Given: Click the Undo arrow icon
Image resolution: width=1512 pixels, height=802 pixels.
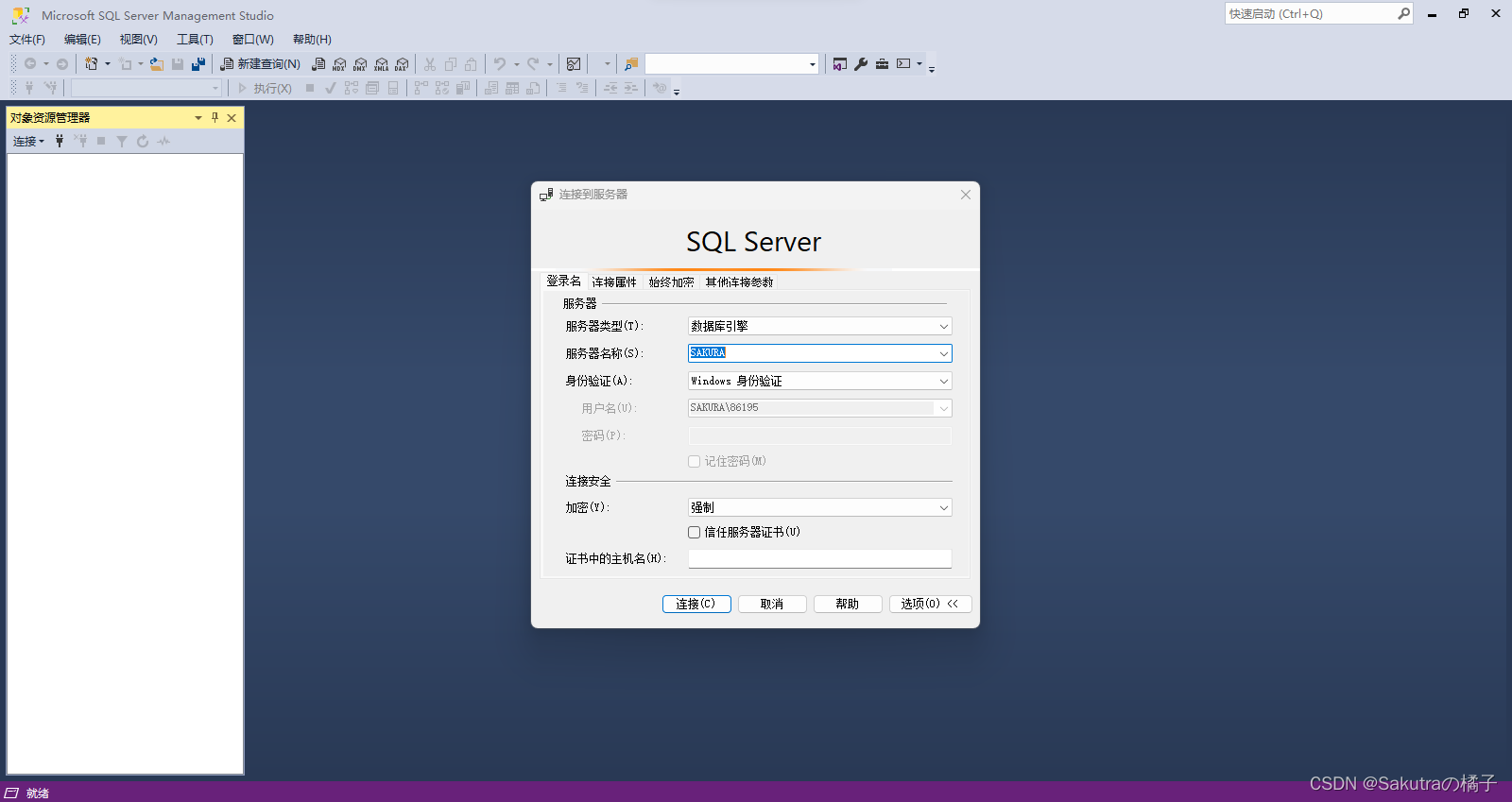Looking at the screenshot, I should pyautogui.click(x=500, y=64).
